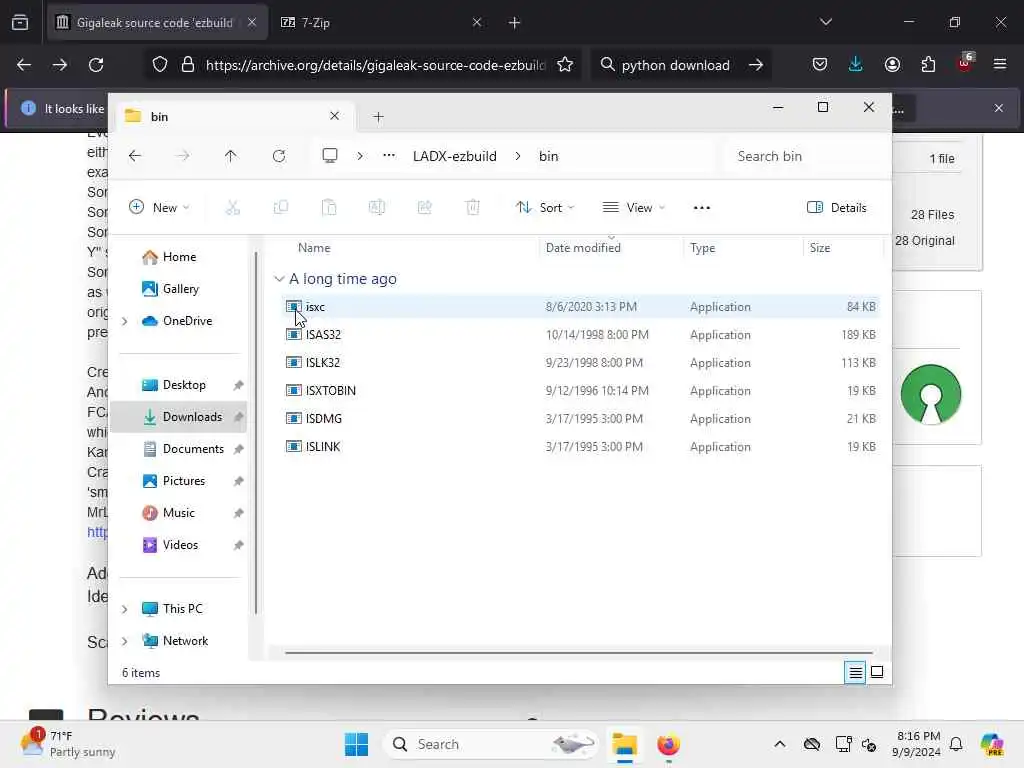
Task: Bookmark this page with the star icon
Action: click(x=565, y=65)
